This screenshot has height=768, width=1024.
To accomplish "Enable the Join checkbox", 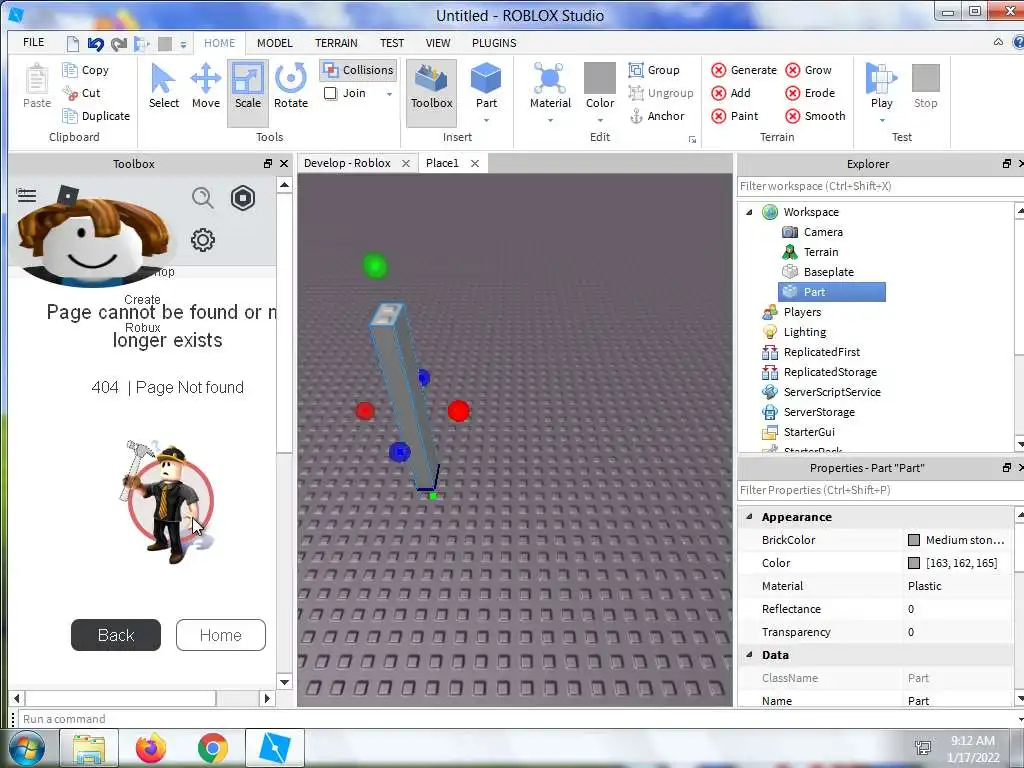I will pos(330,93).
